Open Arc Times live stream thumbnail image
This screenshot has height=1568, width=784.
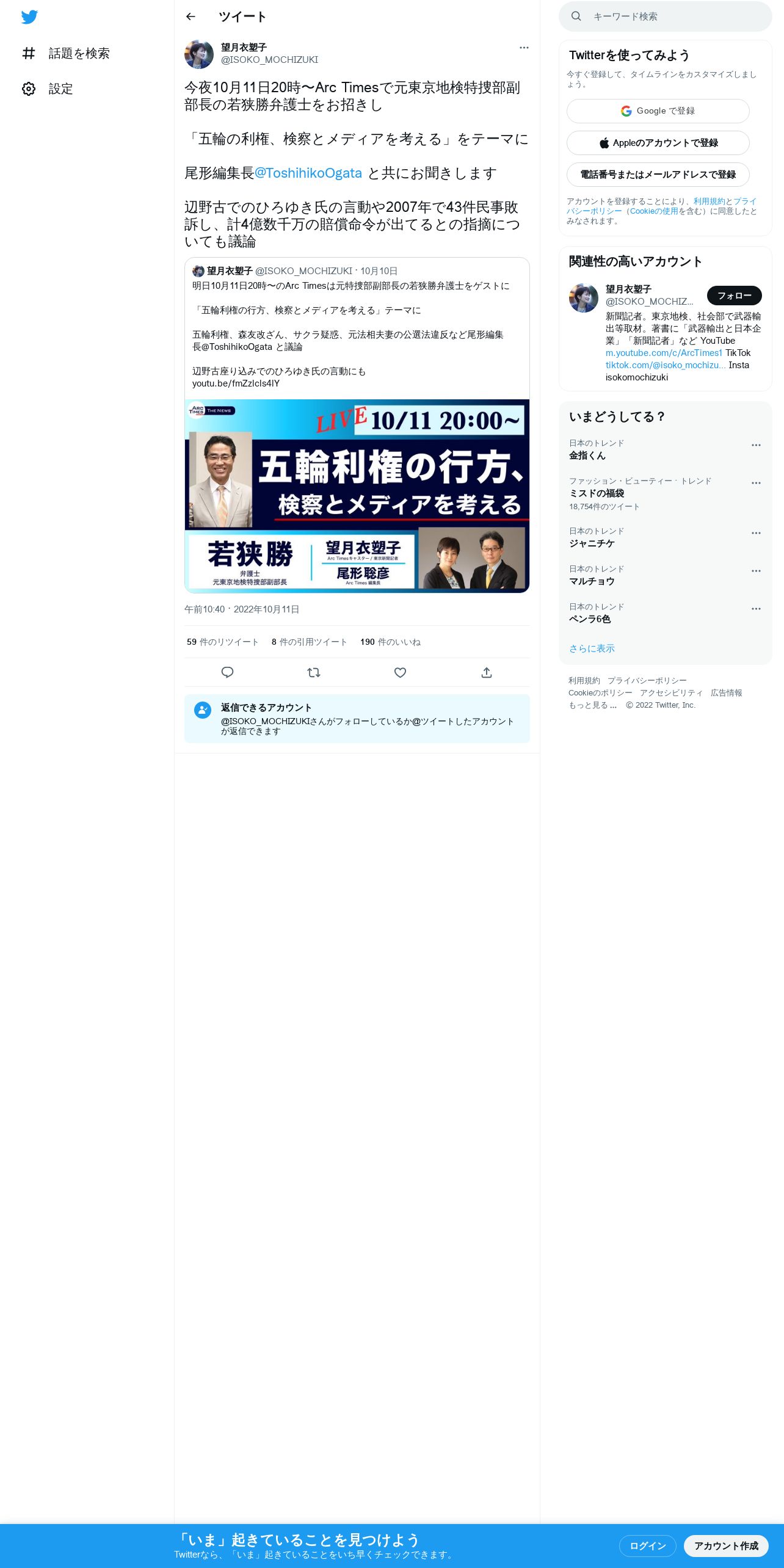pos(357,496)
